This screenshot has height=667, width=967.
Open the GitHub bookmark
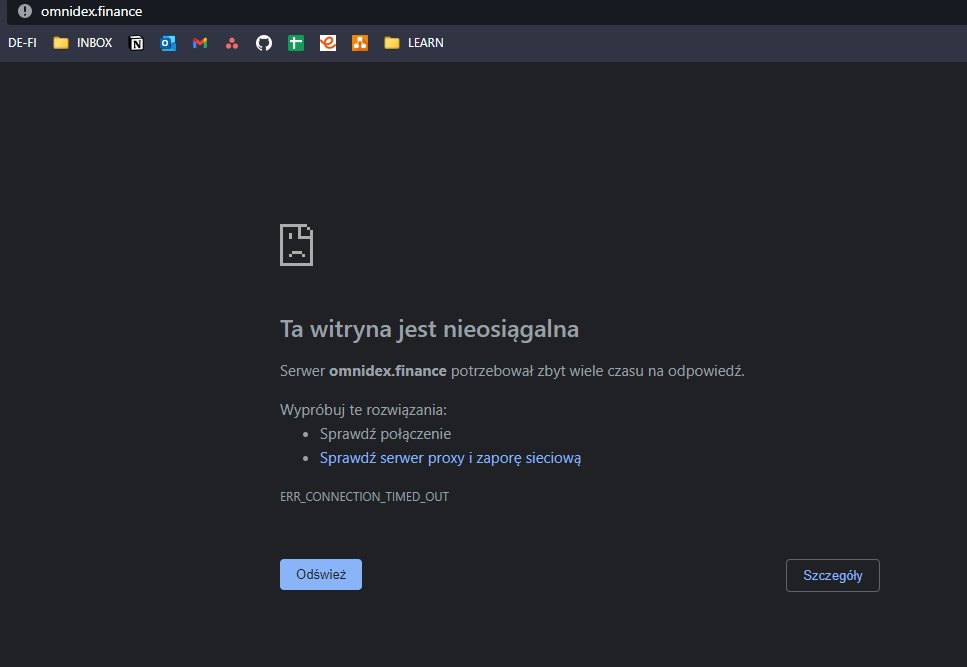[x=264, y=43]
